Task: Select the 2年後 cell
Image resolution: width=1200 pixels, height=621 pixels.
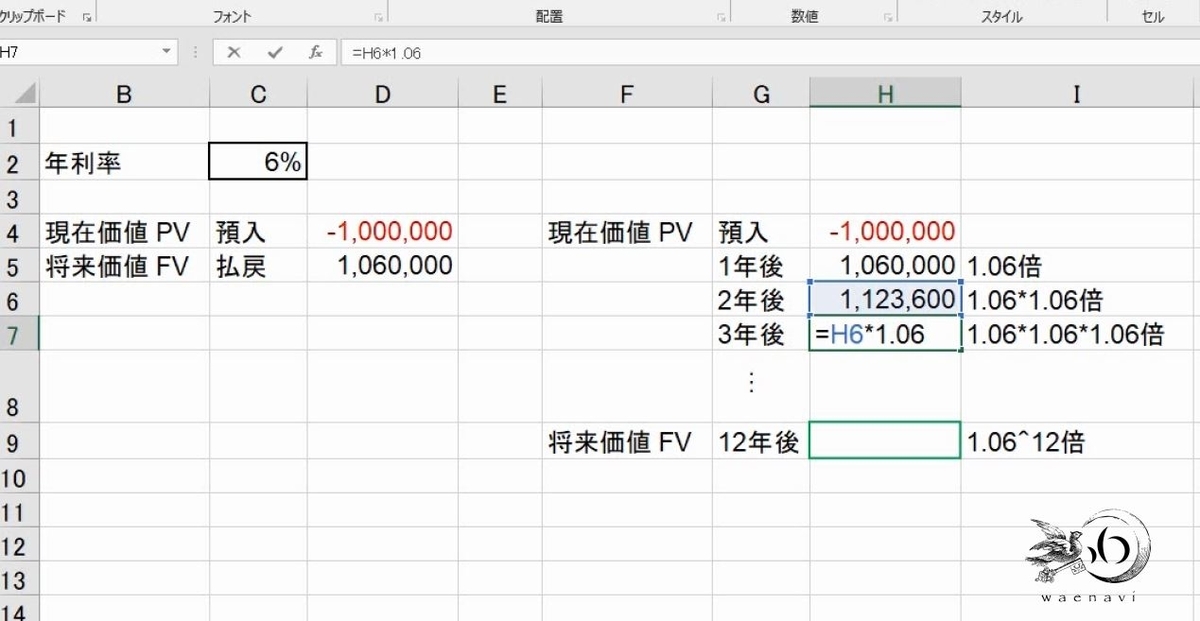Action: pyautogui.click(x=762, y=300)
